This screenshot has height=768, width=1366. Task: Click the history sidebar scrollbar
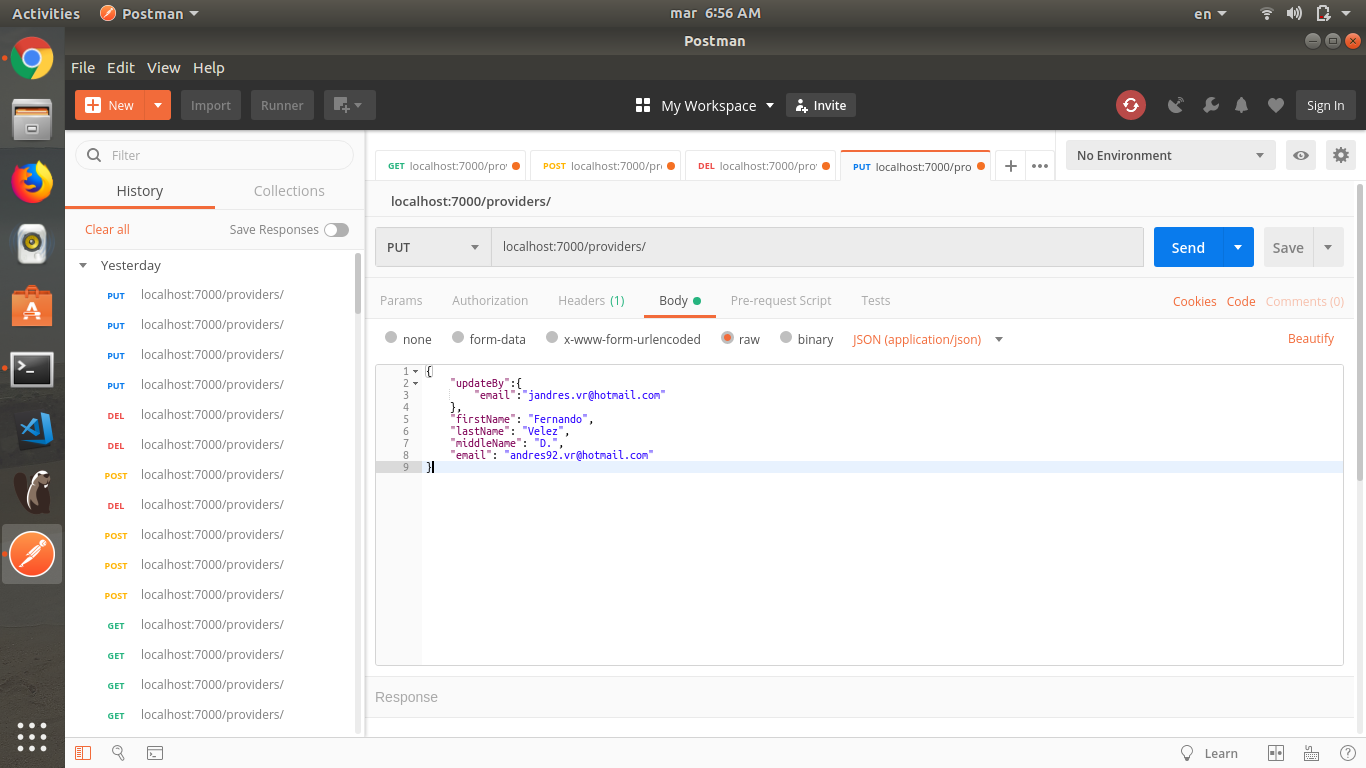click(358, 282)
